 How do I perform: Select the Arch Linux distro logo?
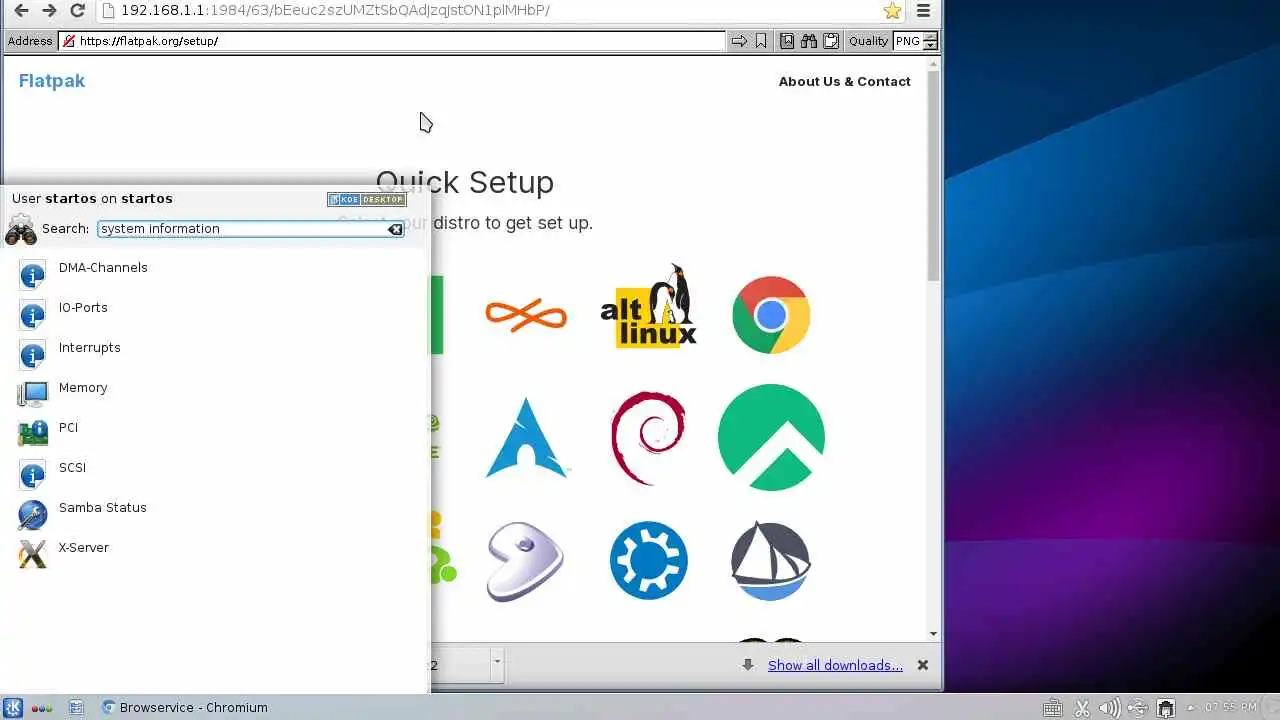(x=526, y=438)
